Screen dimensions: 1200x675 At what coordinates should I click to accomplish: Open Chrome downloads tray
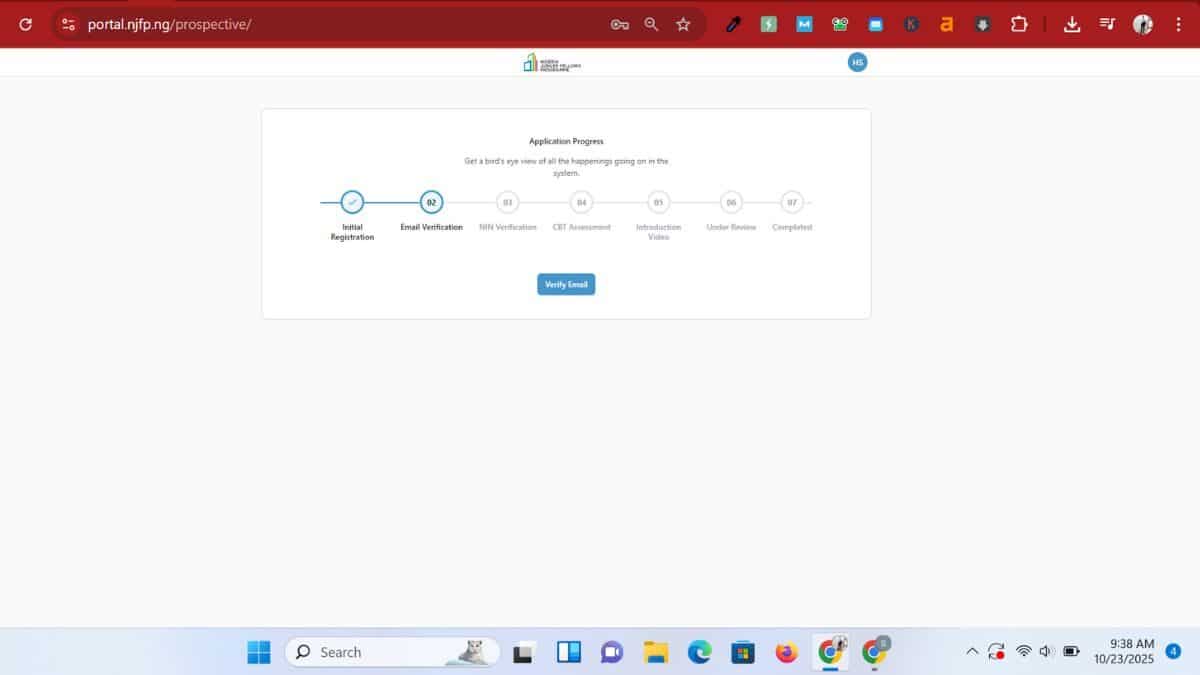(1072, 24)
